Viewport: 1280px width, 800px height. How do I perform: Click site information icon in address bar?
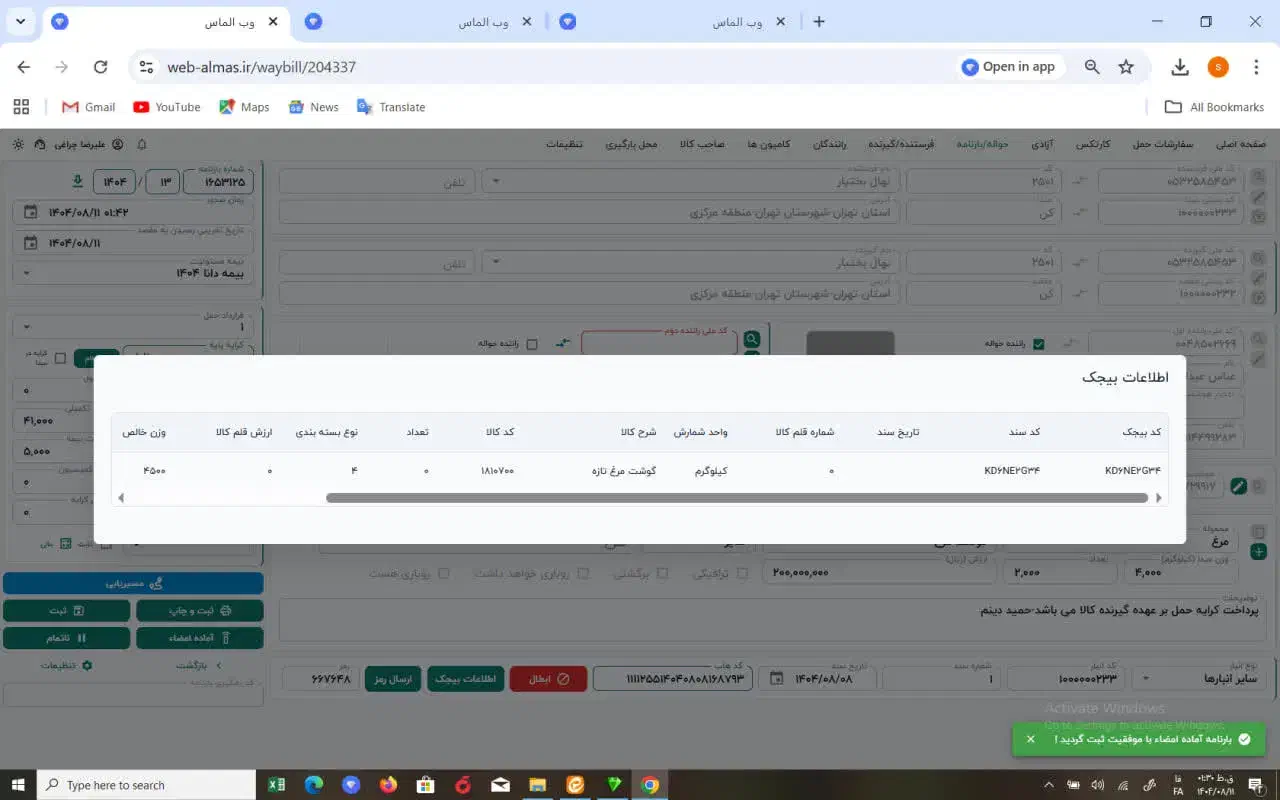coord(146,67)
